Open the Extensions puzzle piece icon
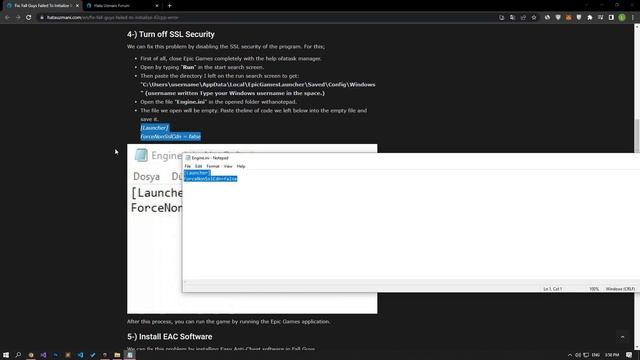640x360 pixels. (590, 18)
